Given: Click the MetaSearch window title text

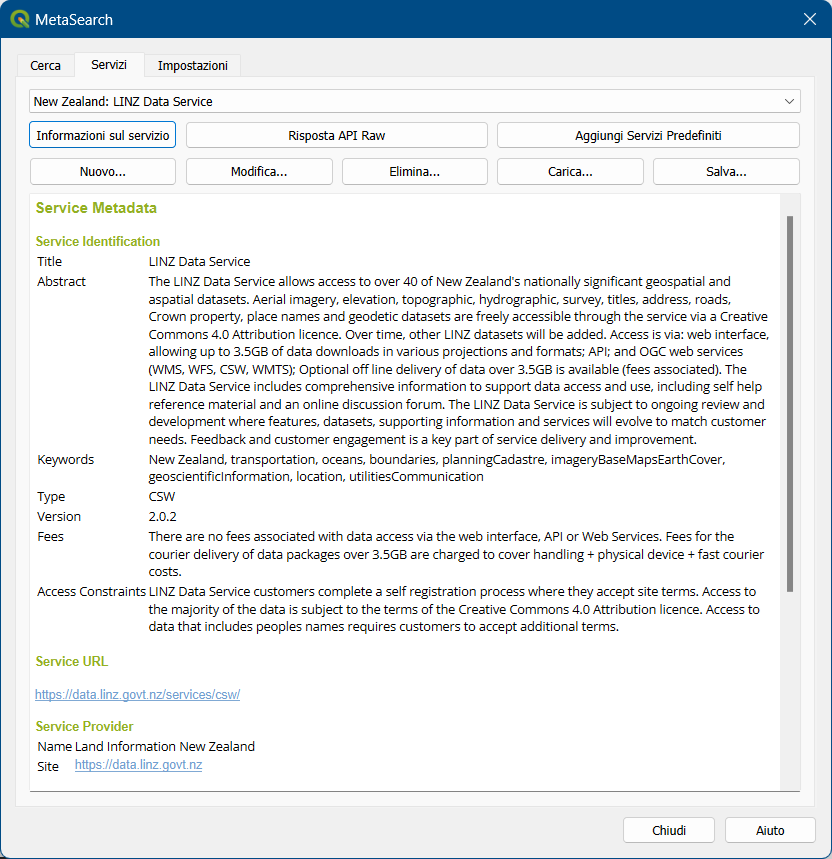Looking at the screenshot, I should coord(74,20).
